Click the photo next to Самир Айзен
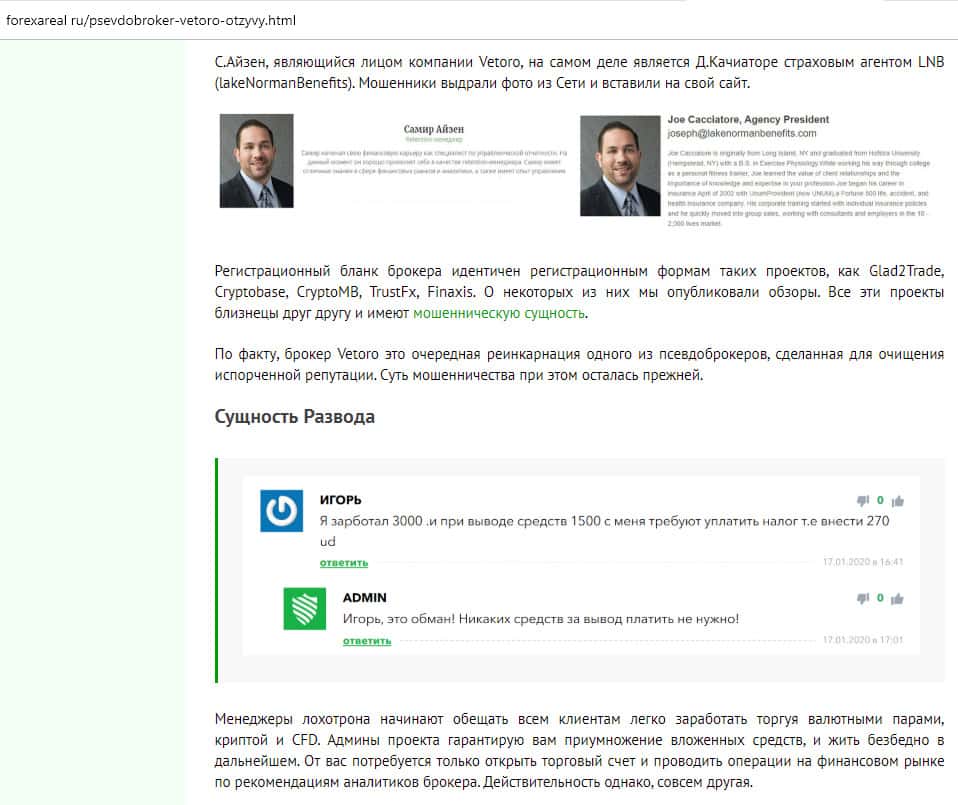 click(x=257, y=161)
